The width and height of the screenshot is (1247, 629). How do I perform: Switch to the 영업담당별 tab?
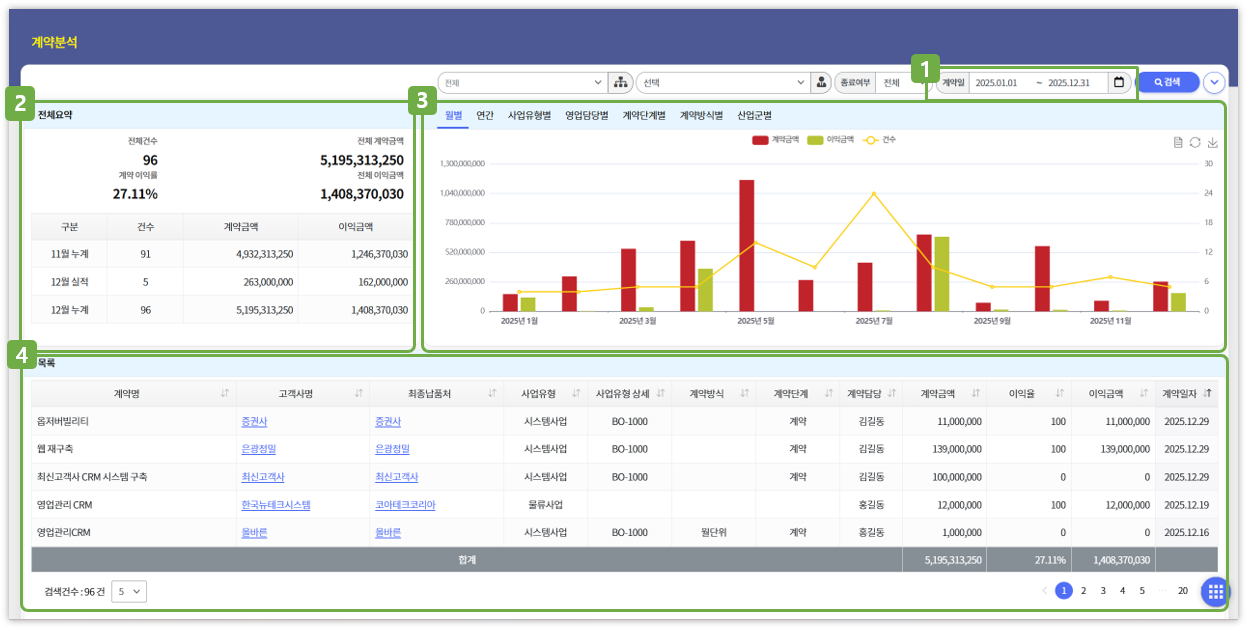586,115
